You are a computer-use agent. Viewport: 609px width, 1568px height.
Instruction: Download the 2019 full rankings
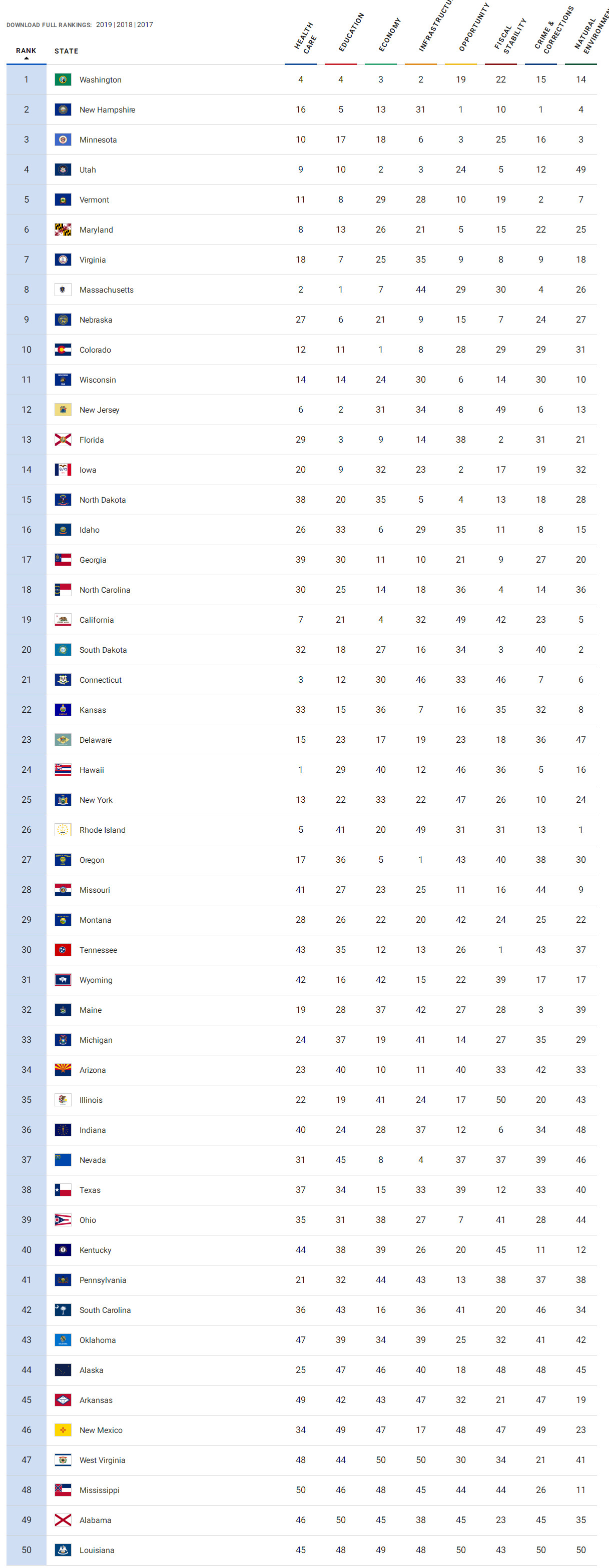[x=104, y=25]
